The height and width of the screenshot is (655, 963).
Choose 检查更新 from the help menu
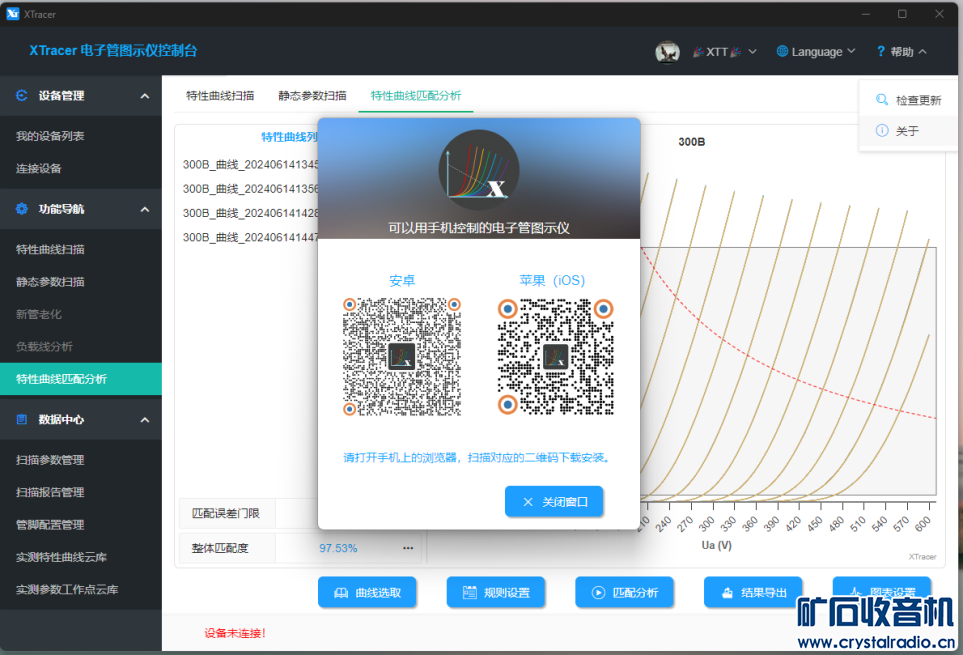908,100
